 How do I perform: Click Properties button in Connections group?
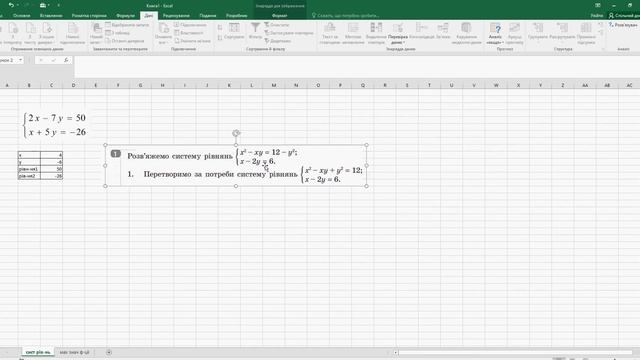pos(189,33)
